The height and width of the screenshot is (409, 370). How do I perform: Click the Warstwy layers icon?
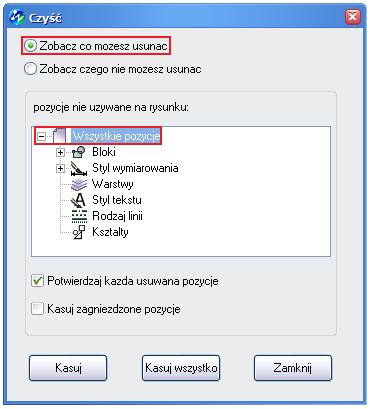click(79, 184)
